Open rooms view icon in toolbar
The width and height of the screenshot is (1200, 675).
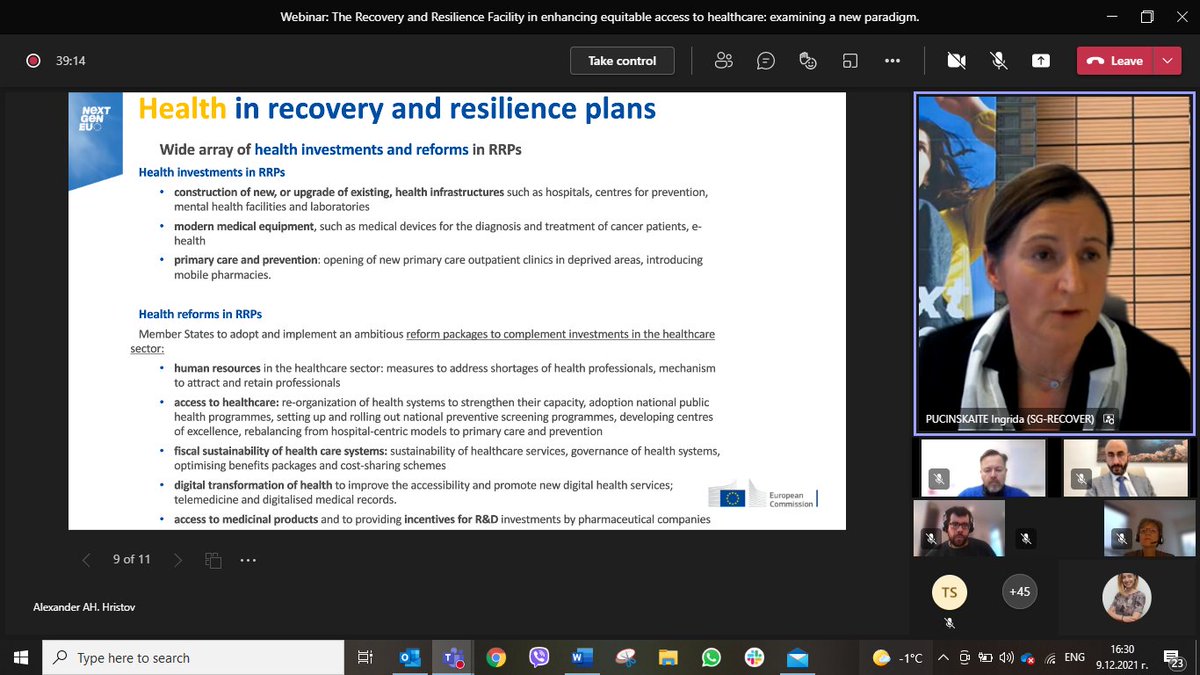click(x=850, y=61)
